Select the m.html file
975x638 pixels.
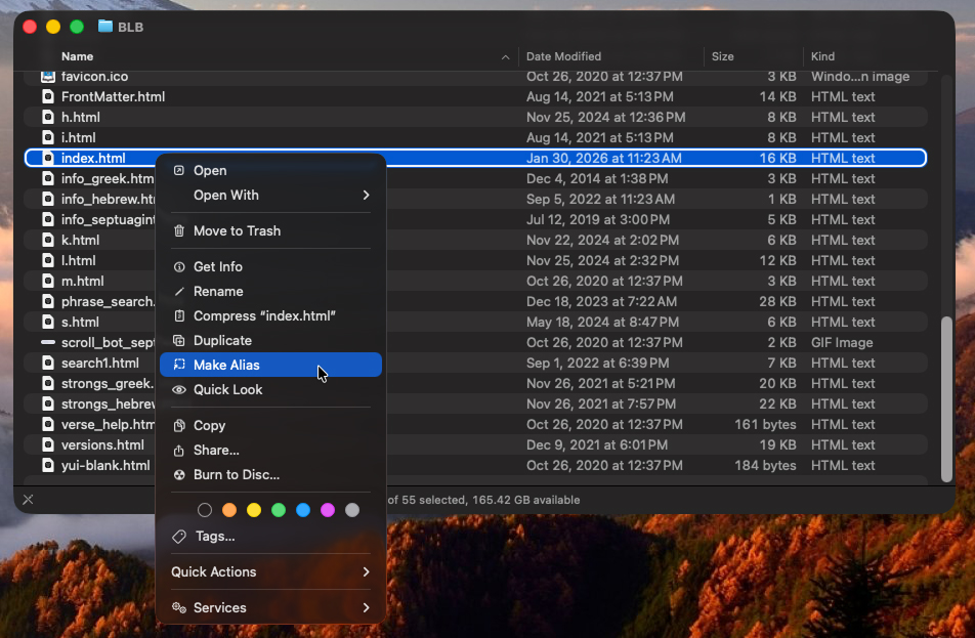476,281
